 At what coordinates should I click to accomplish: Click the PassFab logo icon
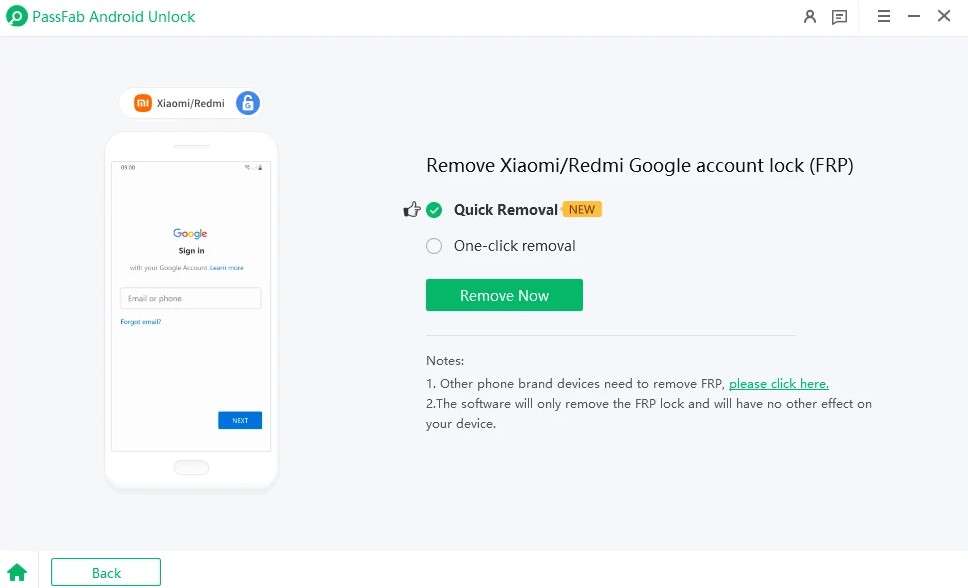pos(17,16)
